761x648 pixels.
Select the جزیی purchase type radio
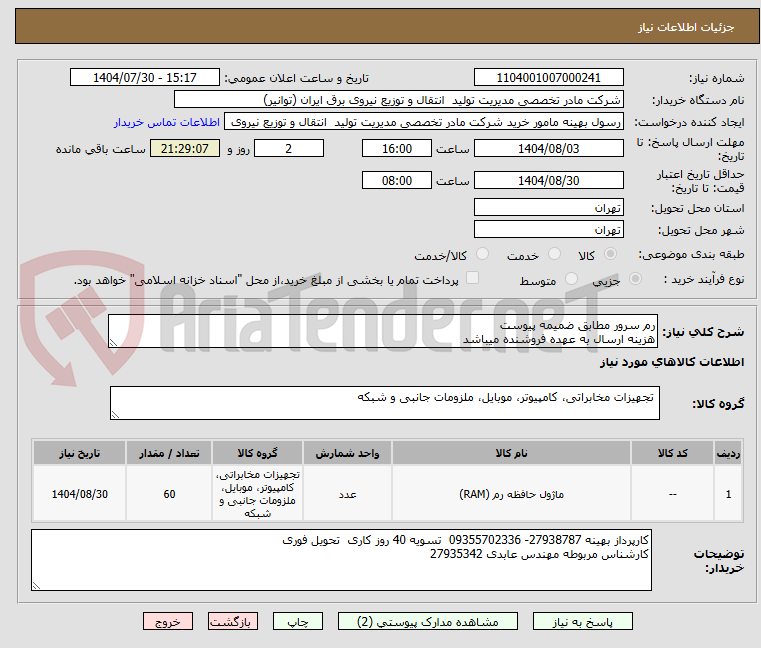pyautogui.click(x=635, y=279)
